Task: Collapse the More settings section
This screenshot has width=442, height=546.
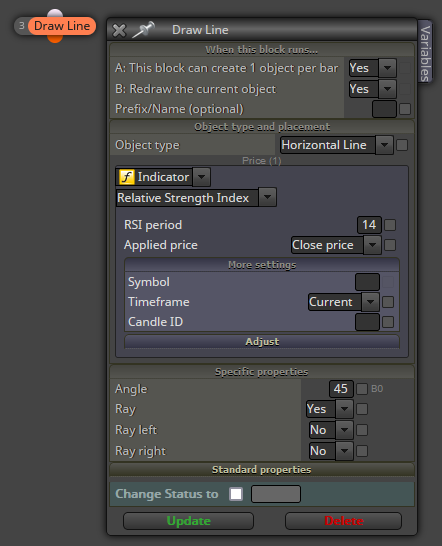Action: pos(262,265)
